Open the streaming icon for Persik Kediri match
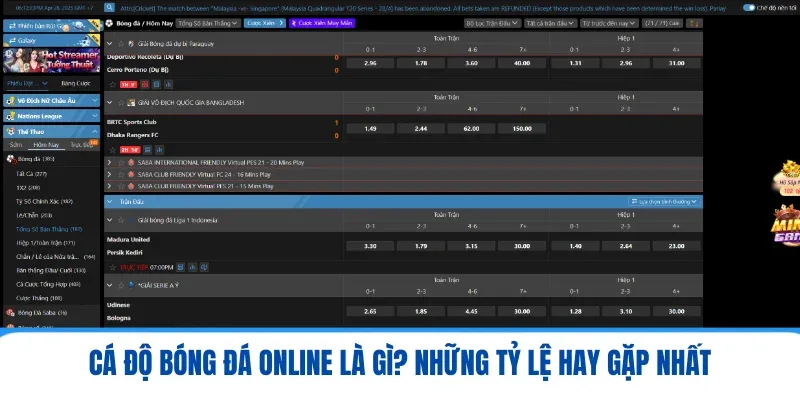This screenshot has width=800, height=400. coord(204,267)
